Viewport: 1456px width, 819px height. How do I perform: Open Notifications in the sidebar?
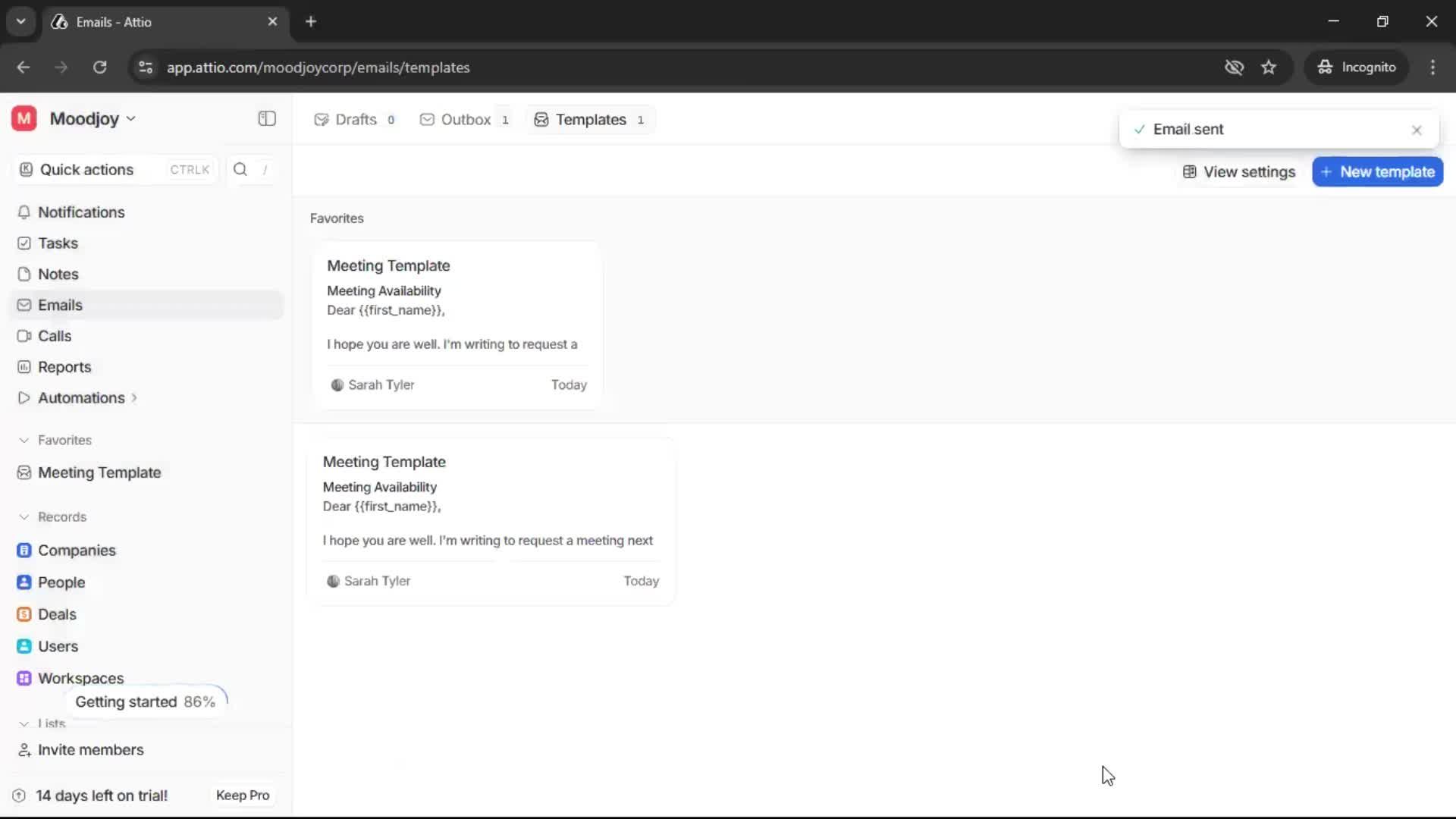[x=81, y=212]
